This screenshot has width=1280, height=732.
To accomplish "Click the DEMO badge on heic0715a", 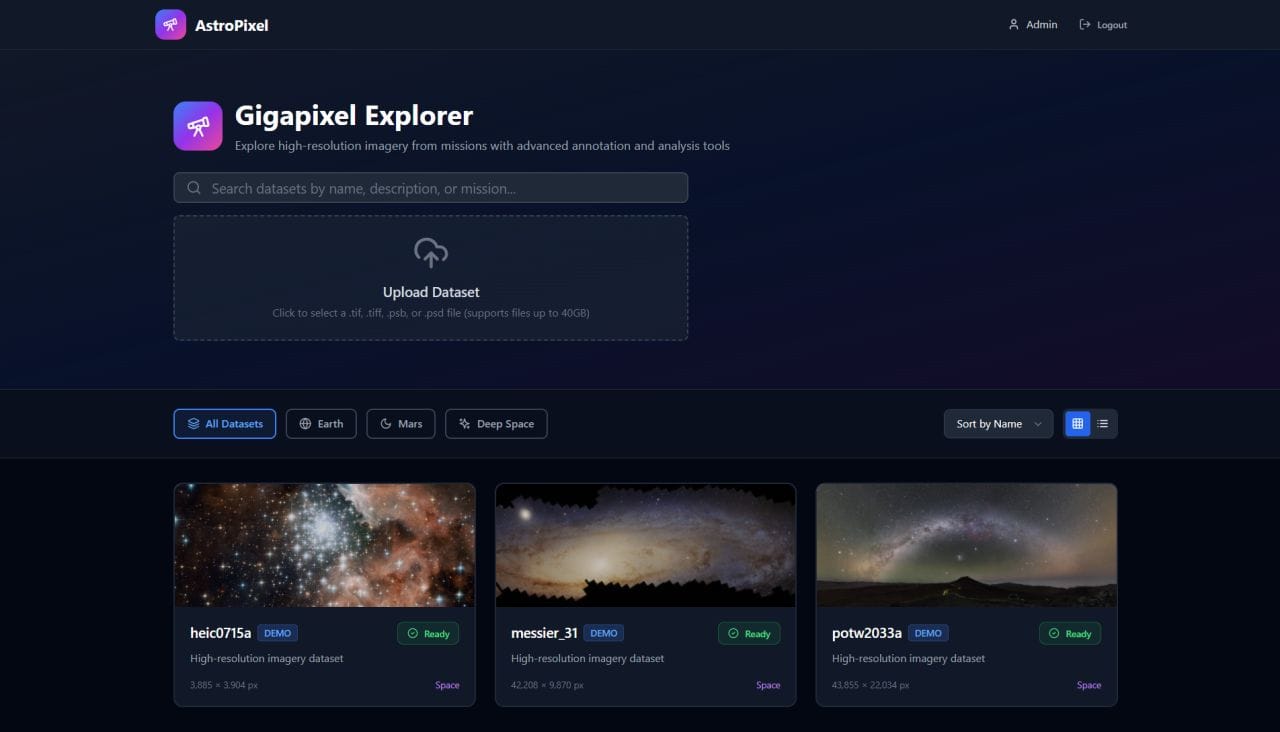I will tap(277, 633).
